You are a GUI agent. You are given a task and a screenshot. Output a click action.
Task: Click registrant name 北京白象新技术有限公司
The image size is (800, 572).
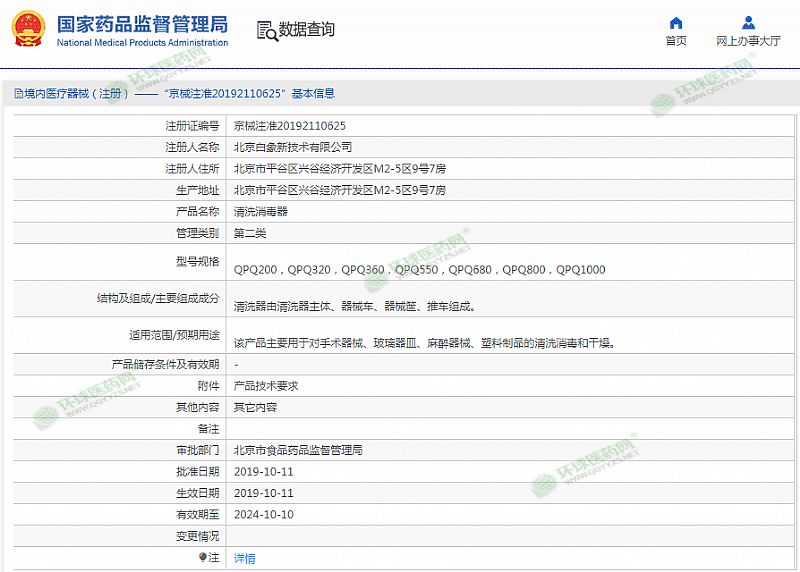click(292, 147)
